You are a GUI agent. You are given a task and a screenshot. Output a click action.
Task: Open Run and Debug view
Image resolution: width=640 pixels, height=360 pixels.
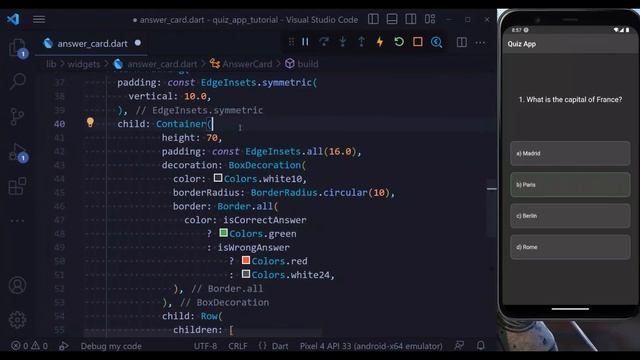coord(18,152)
